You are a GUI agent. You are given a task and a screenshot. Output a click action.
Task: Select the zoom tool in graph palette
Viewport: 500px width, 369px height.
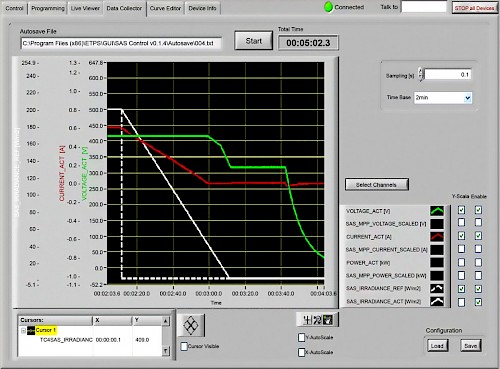(317, 320)
